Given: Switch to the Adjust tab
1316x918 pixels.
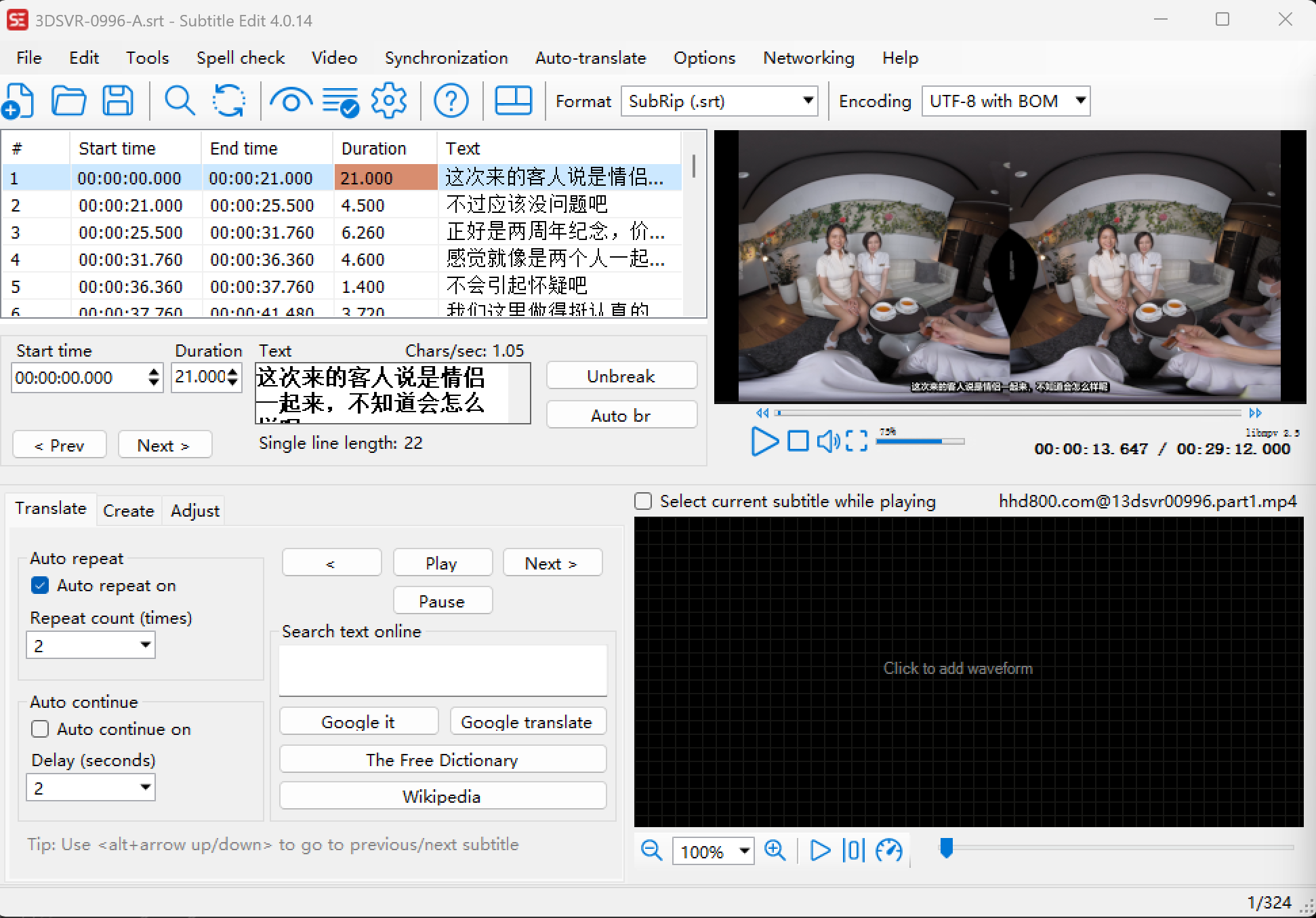Looking at the screenshot, I should [x=195, y=511].
